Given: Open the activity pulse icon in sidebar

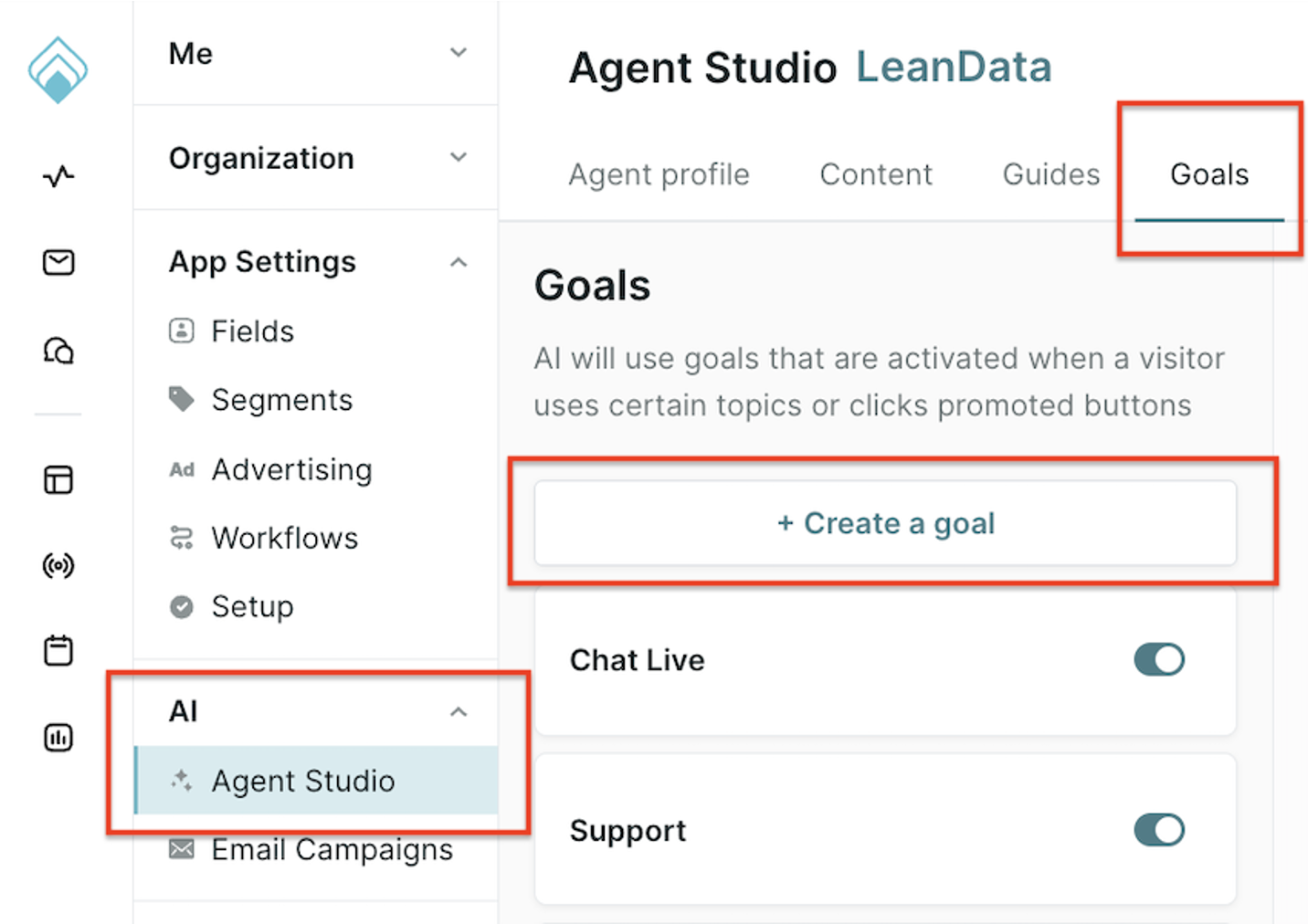Looking at the screenshot, I should (58, 175).
